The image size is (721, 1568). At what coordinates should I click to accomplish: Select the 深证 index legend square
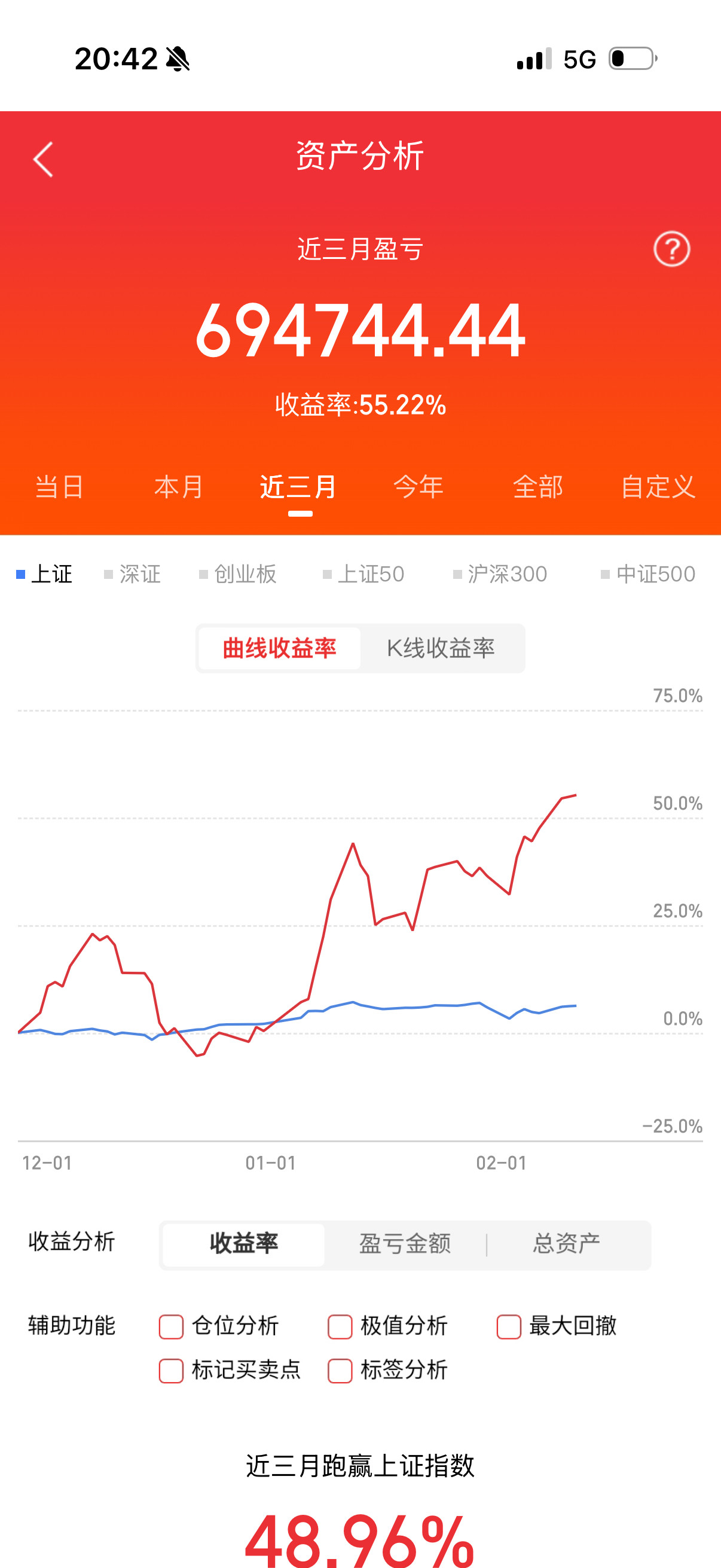[x=108, y=573]
